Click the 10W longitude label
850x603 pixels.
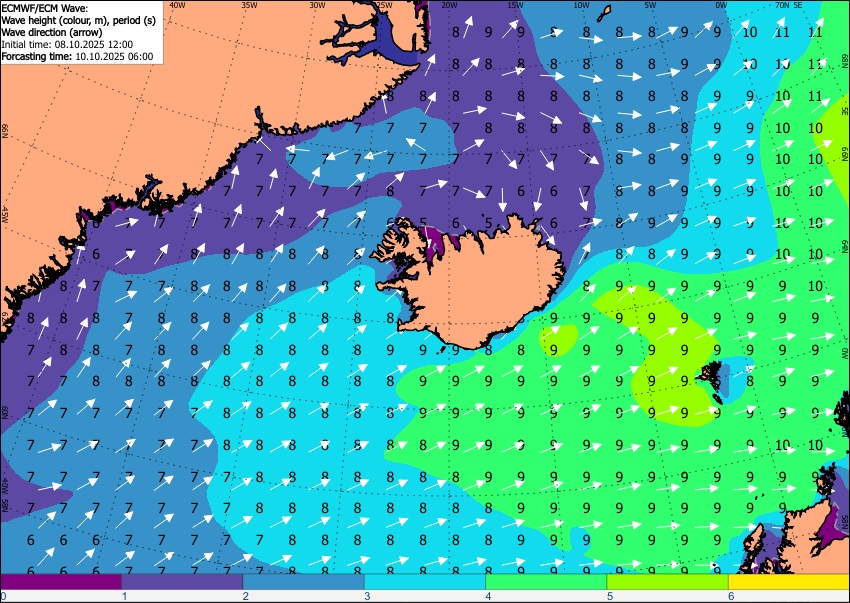pos(581,5)
